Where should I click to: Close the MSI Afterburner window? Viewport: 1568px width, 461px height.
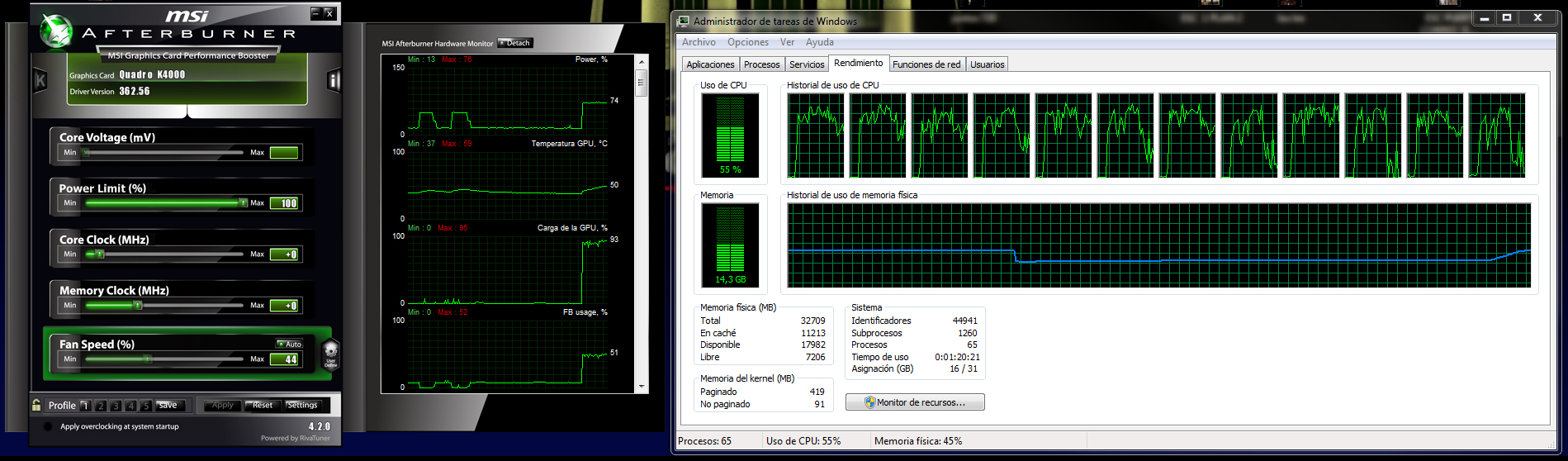click(329, 13)
